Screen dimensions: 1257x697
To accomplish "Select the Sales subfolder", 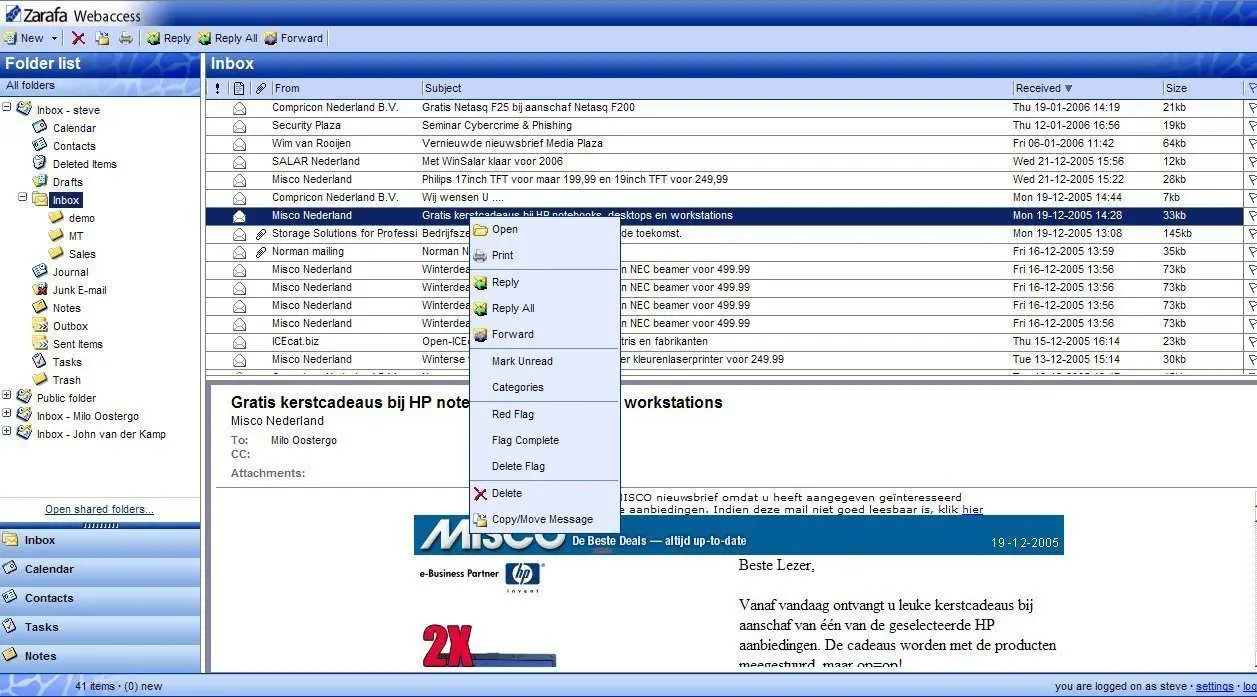I will pos(82,254).
